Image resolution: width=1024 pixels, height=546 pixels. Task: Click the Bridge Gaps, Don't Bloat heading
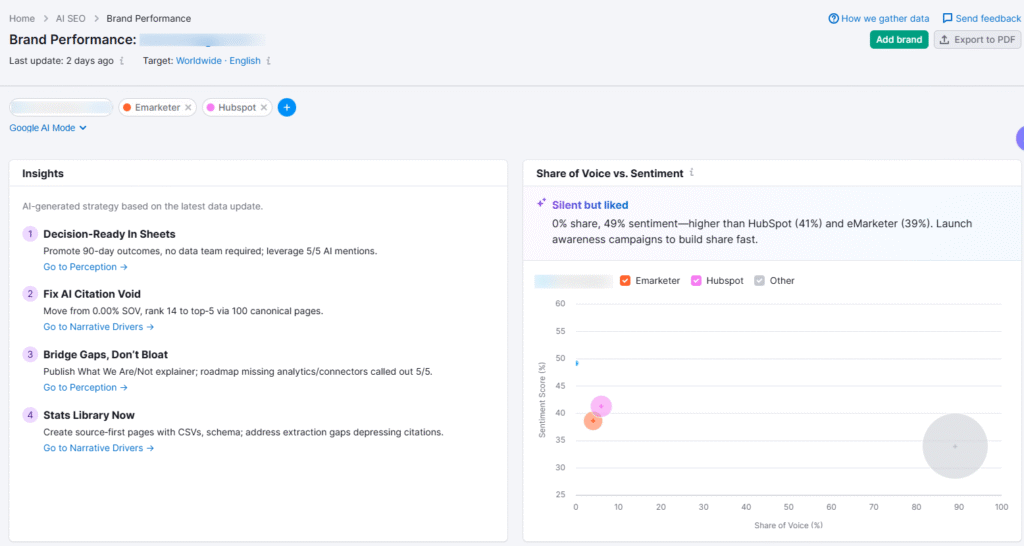tap(105, 355)
